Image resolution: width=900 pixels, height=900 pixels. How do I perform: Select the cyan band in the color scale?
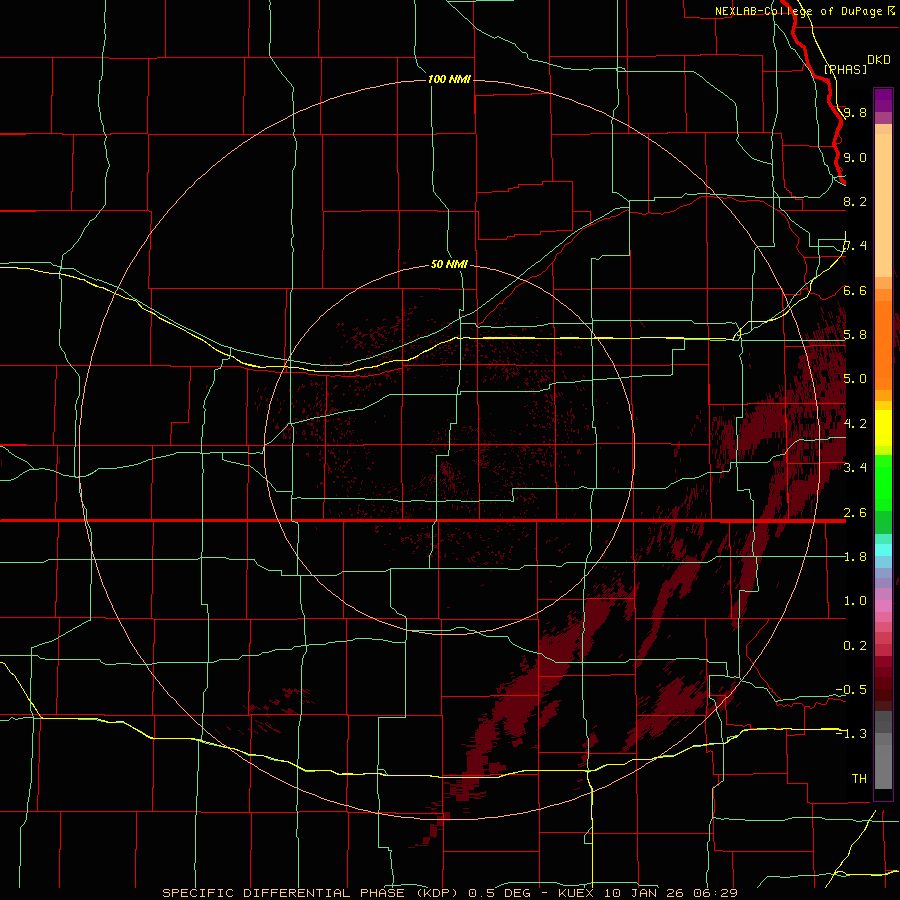(x=883, y=550)
